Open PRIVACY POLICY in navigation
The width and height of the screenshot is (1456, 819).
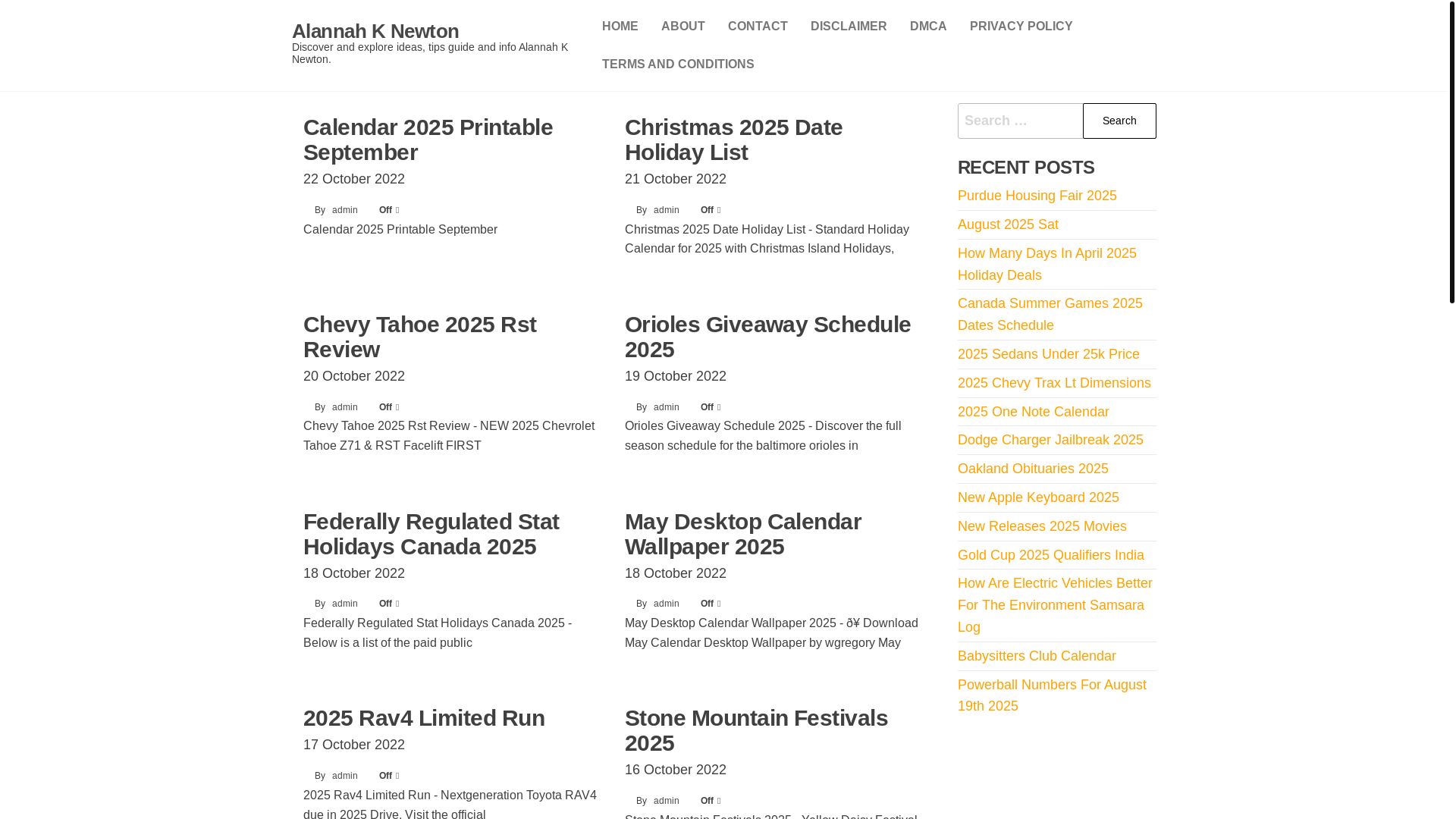click(1021, 27)
